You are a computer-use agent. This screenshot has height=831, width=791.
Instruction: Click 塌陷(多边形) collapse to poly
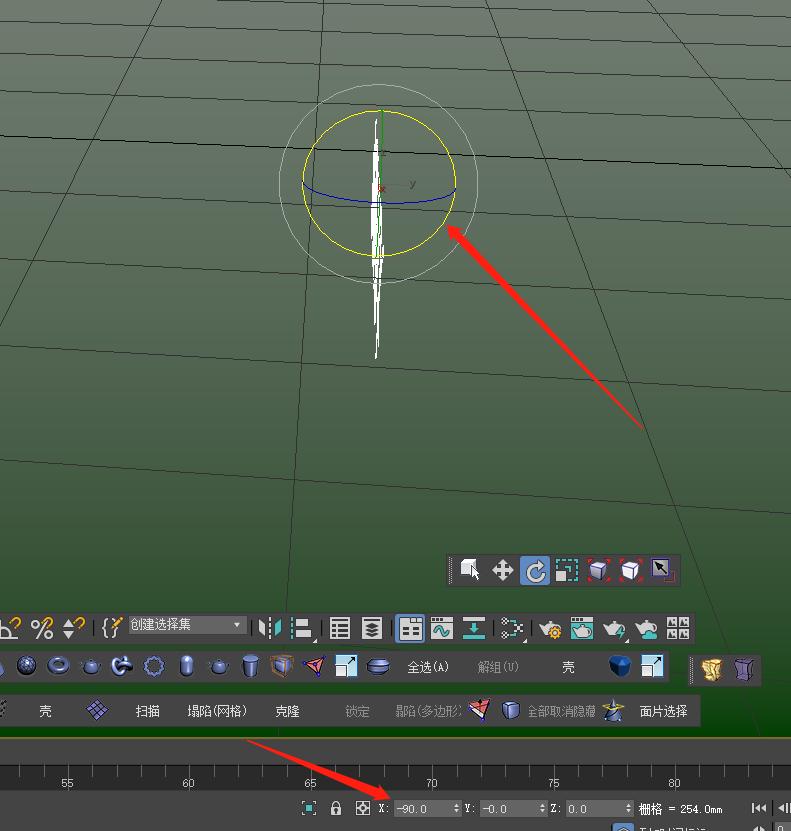(x=428, y=711)
